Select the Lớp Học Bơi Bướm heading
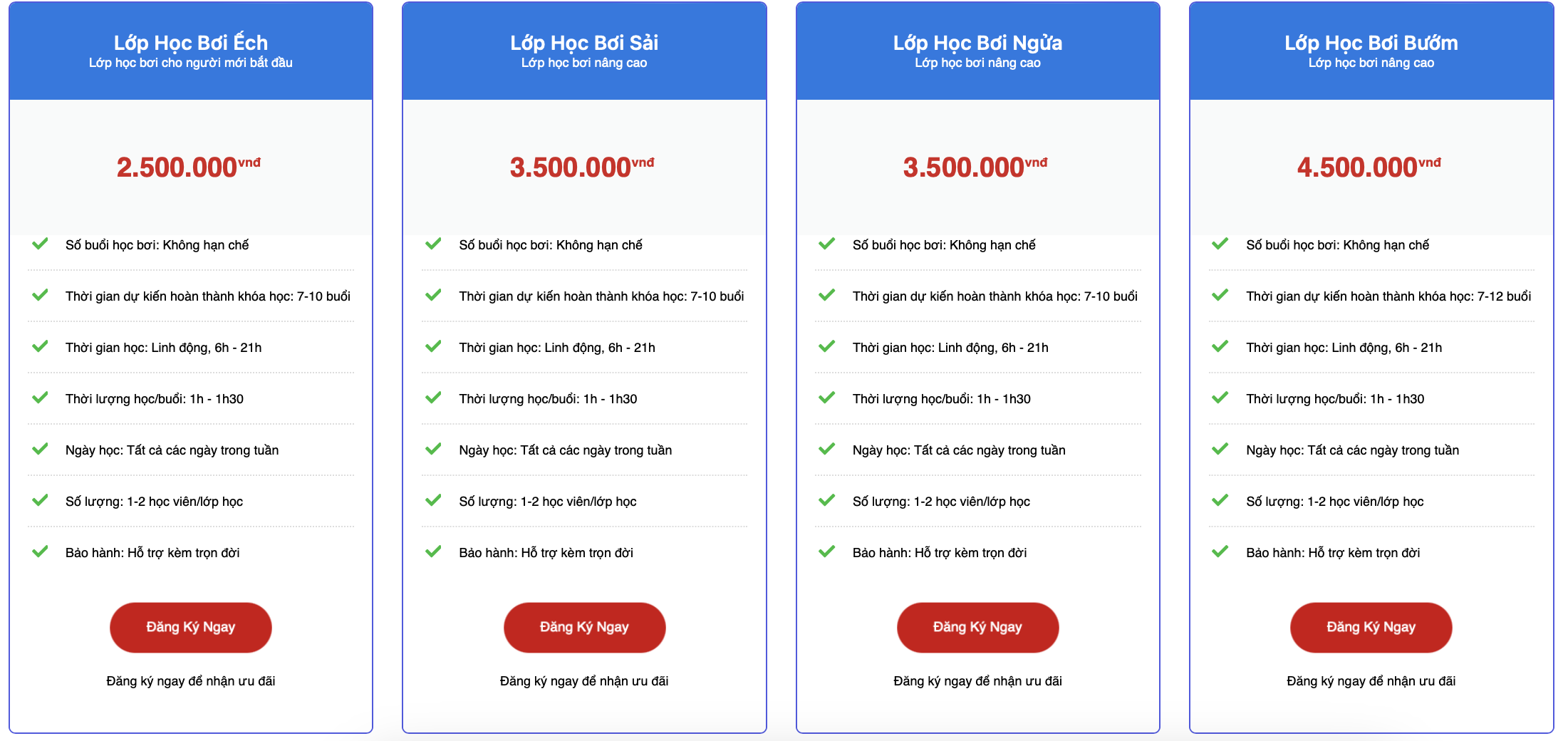The width and height of the screenshot is (1568, 741). (x=1371, y=43)
